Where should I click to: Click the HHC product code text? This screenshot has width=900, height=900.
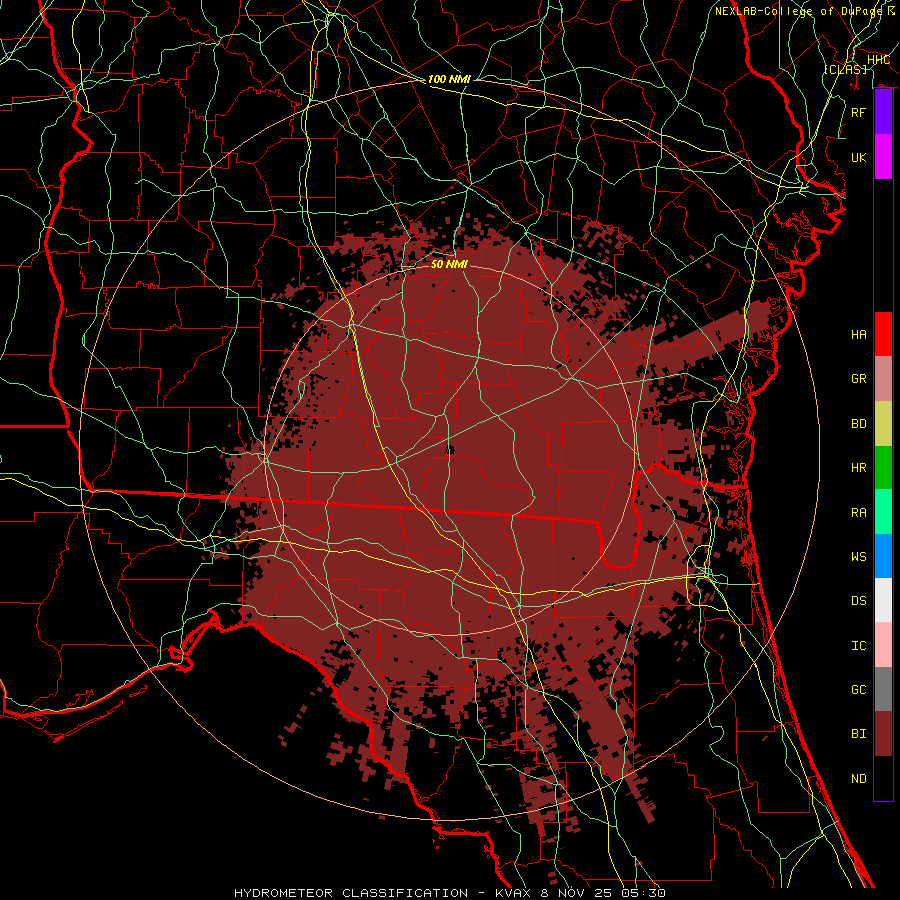878,60
